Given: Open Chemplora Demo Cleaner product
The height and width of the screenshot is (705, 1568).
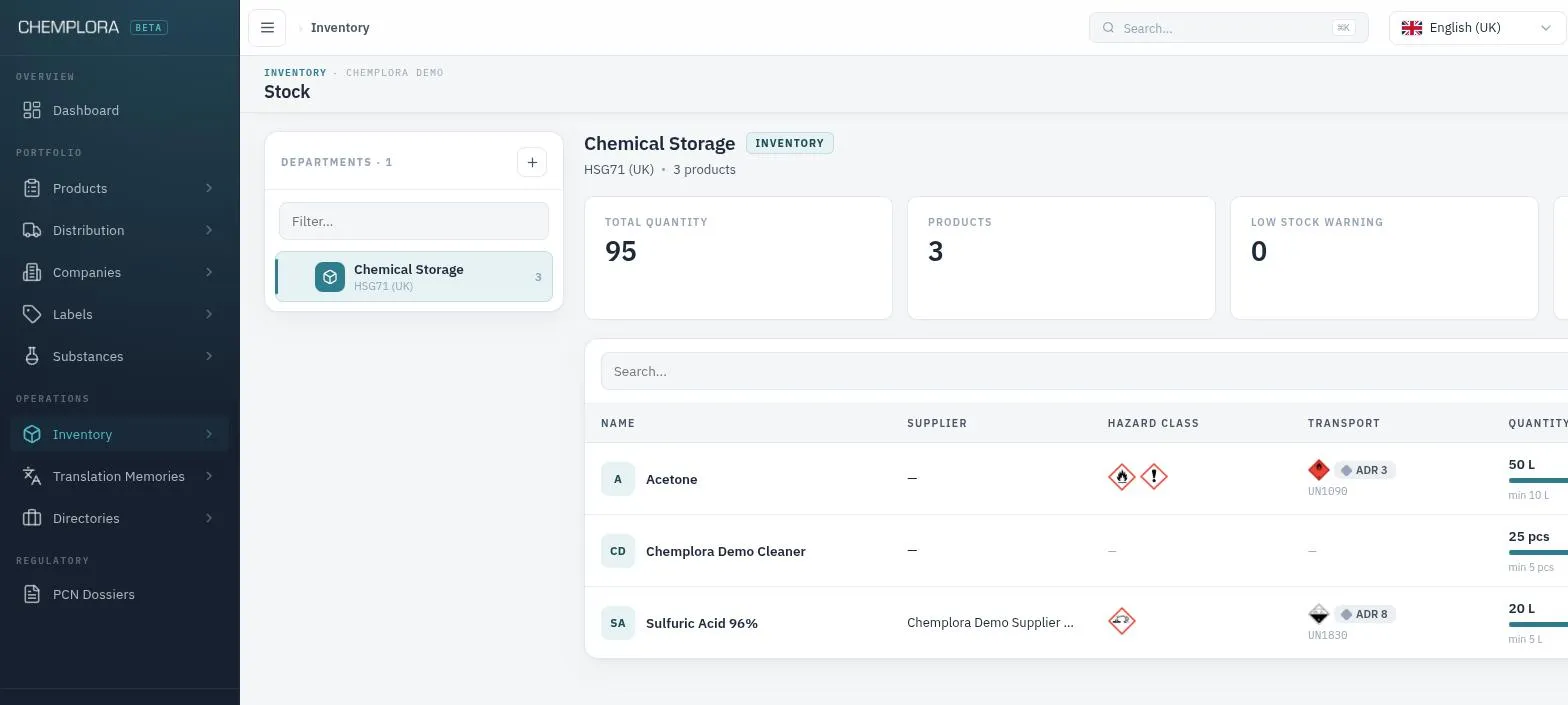Looking at the screenshot, I should [x=1076, y=551].
